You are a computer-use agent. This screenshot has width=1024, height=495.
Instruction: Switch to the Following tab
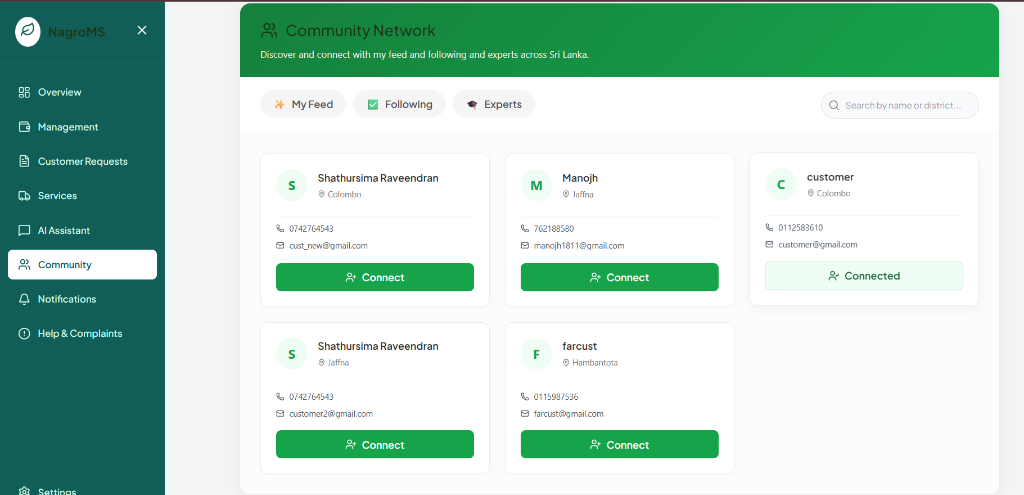click(x=399, y=104)
